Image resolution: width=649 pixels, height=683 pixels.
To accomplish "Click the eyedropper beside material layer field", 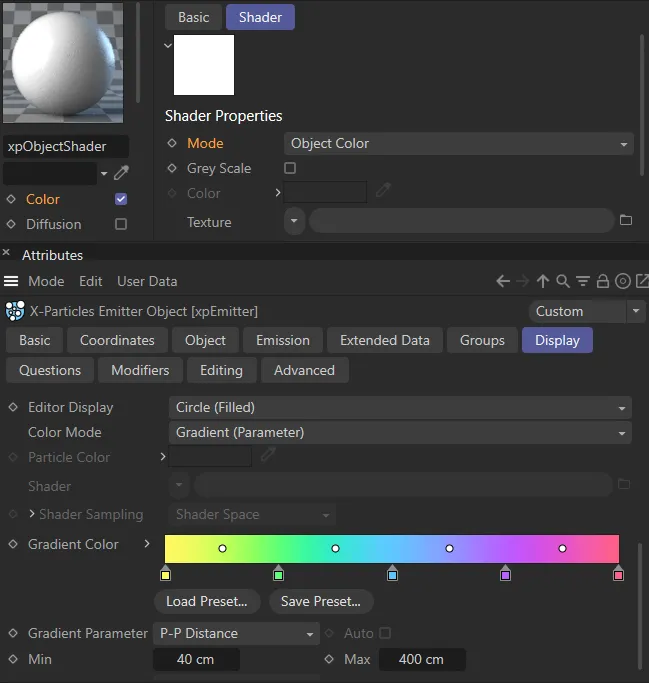I will click(x=121, y=173).
